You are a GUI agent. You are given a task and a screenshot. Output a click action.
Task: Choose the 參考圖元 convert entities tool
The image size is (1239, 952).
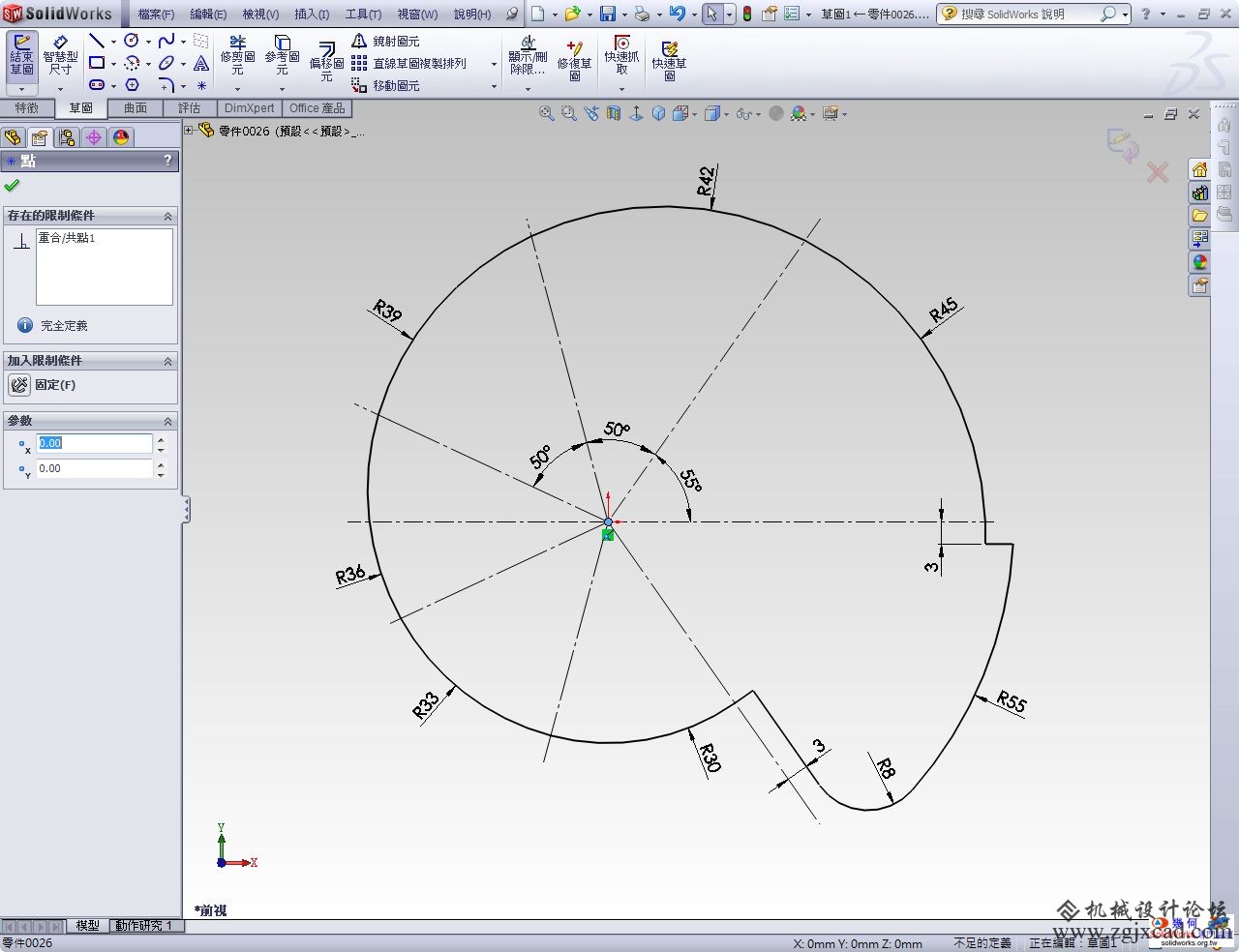coord(282,55)
